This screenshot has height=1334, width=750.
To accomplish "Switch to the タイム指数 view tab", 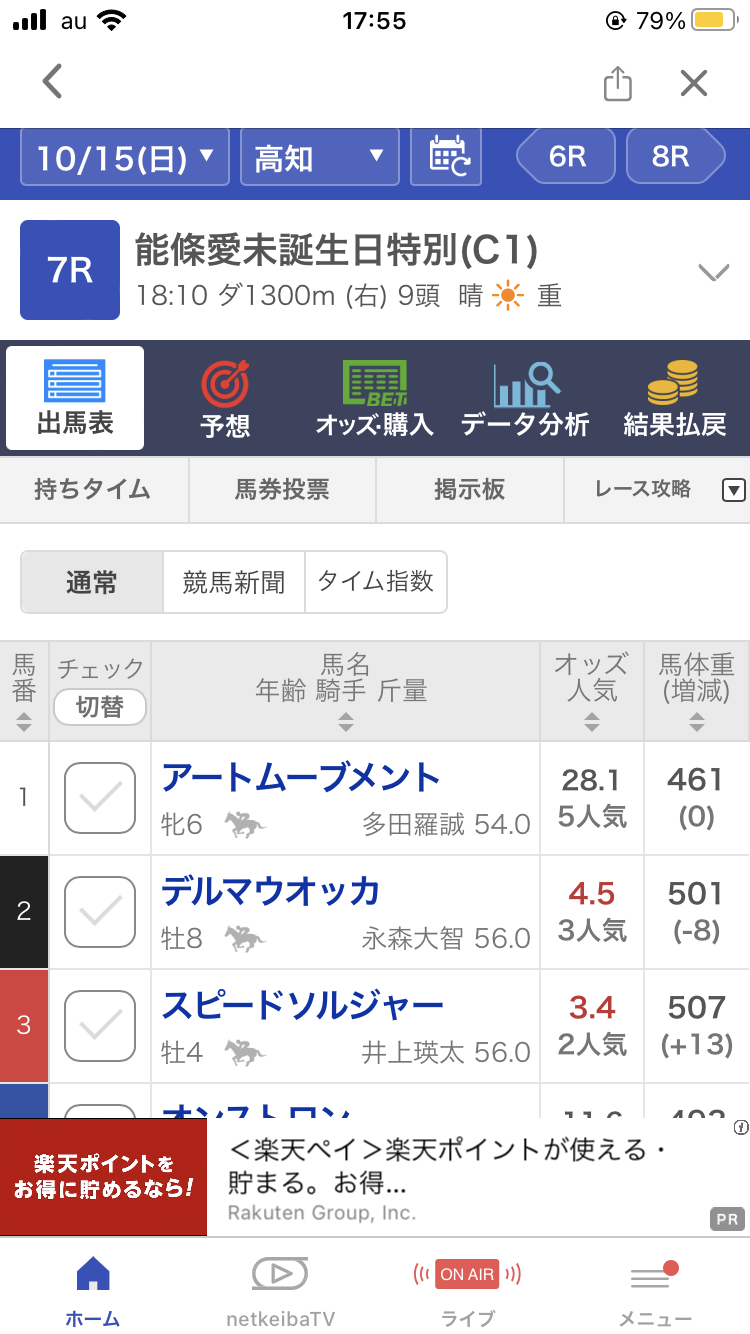I will [x=376, y=582].
